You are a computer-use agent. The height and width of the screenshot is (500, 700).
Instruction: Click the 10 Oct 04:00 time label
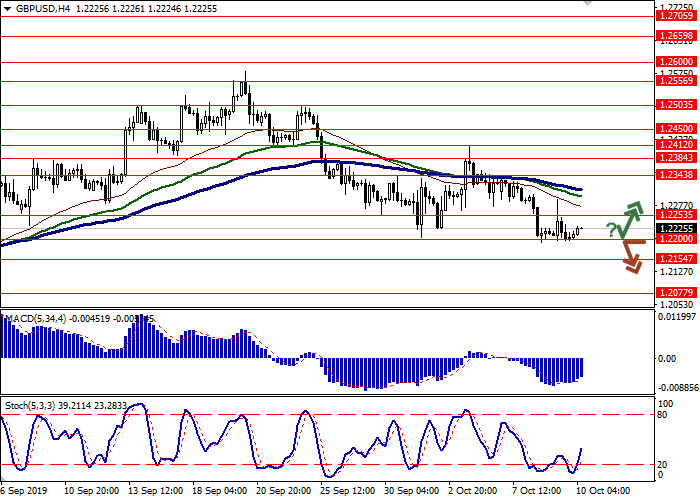pyautogui.click(x=604, y=491)
